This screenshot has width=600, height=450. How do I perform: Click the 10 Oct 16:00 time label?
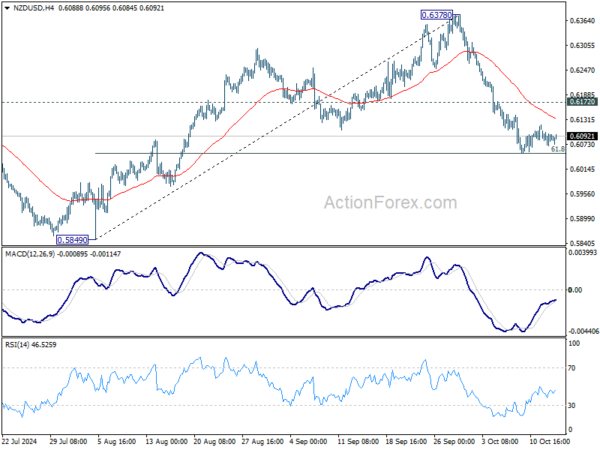pyautogui.click(x=550, y=442)
